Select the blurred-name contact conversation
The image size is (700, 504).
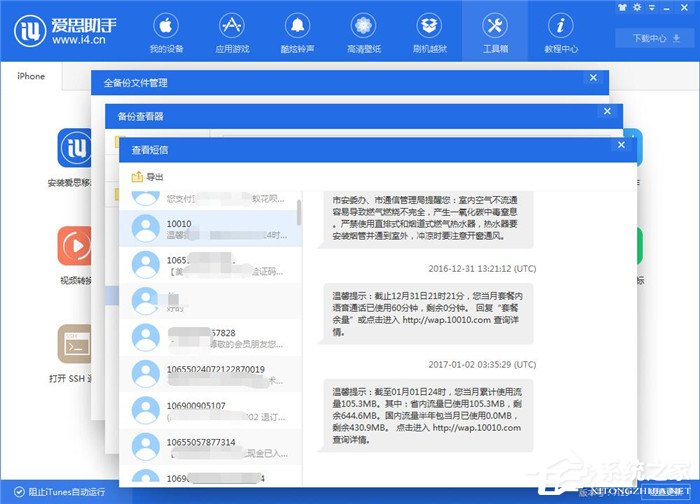(210, 301)
